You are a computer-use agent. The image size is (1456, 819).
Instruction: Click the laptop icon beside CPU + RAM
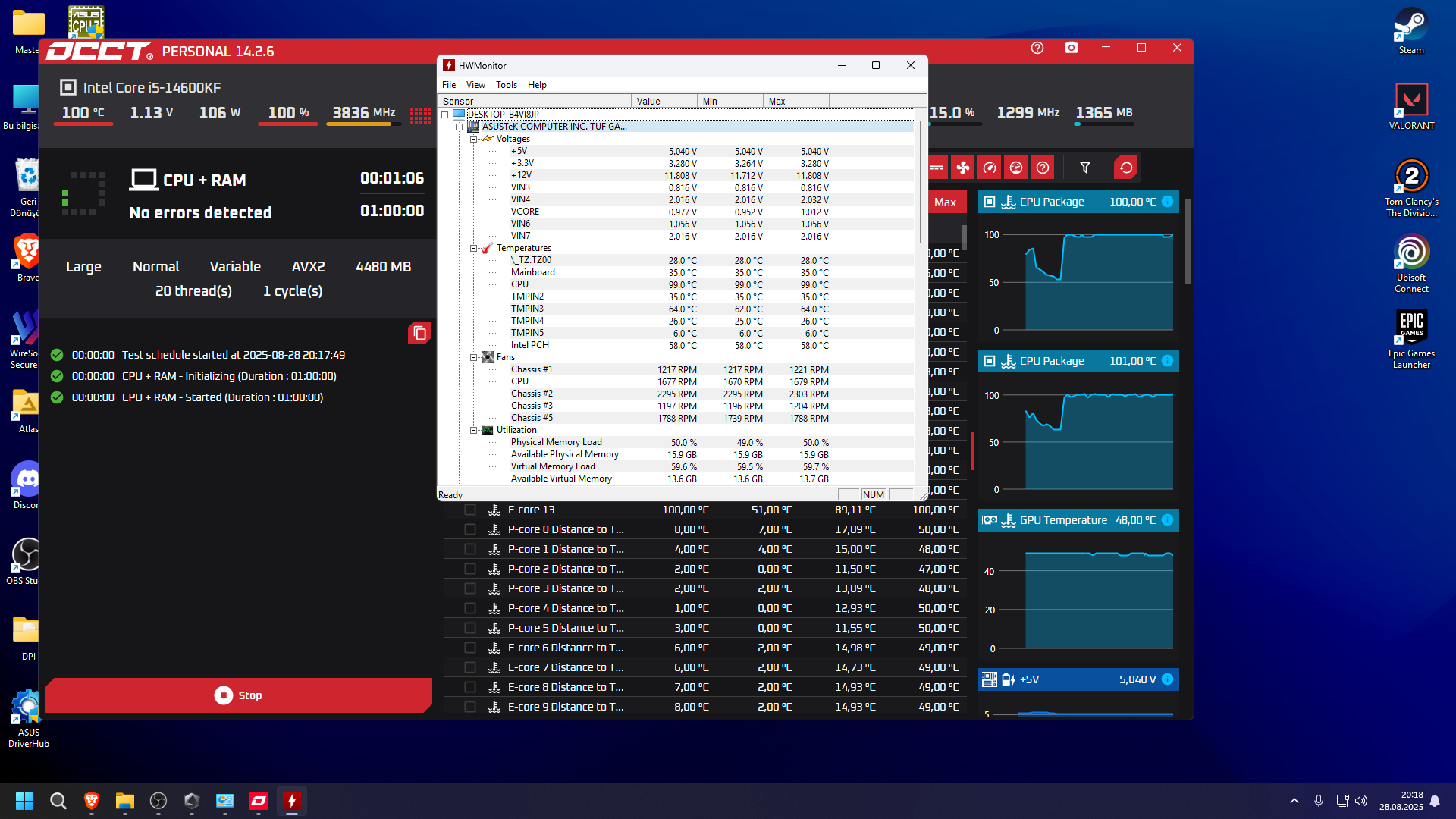(x=143, y=180)
